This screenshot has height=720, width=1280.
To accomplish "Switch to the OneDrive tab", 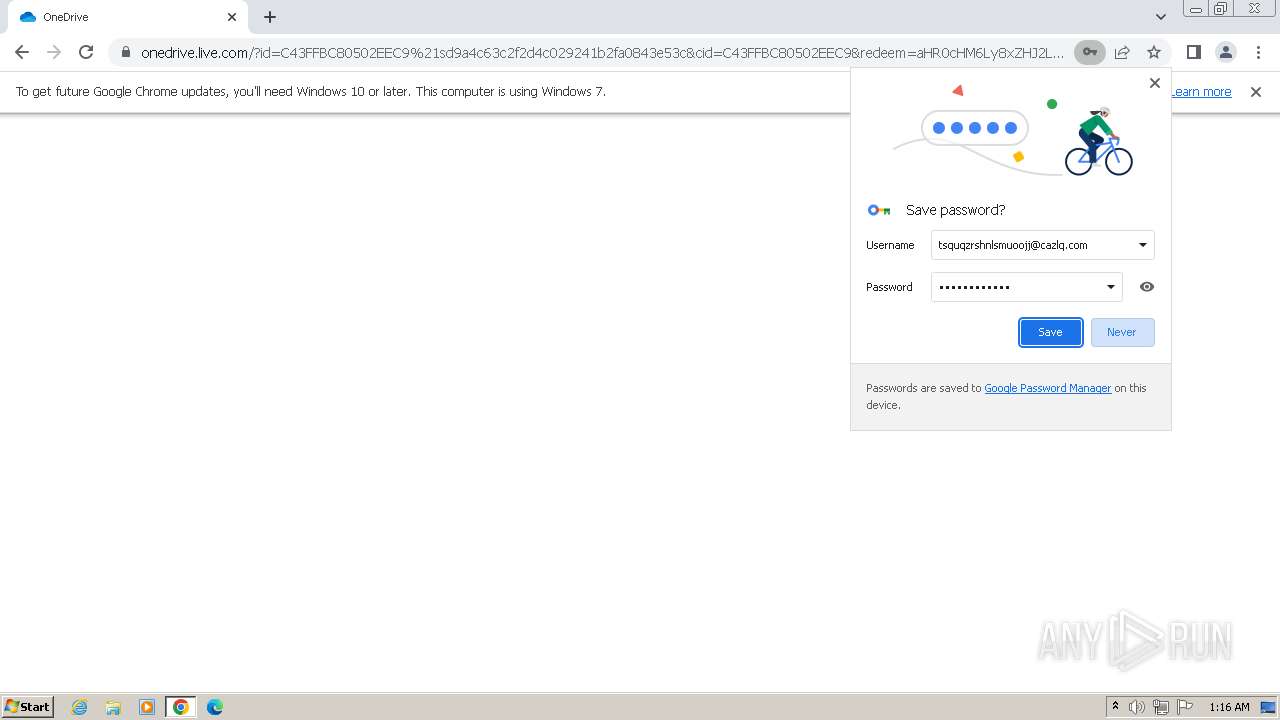I will tap(126, 17).
